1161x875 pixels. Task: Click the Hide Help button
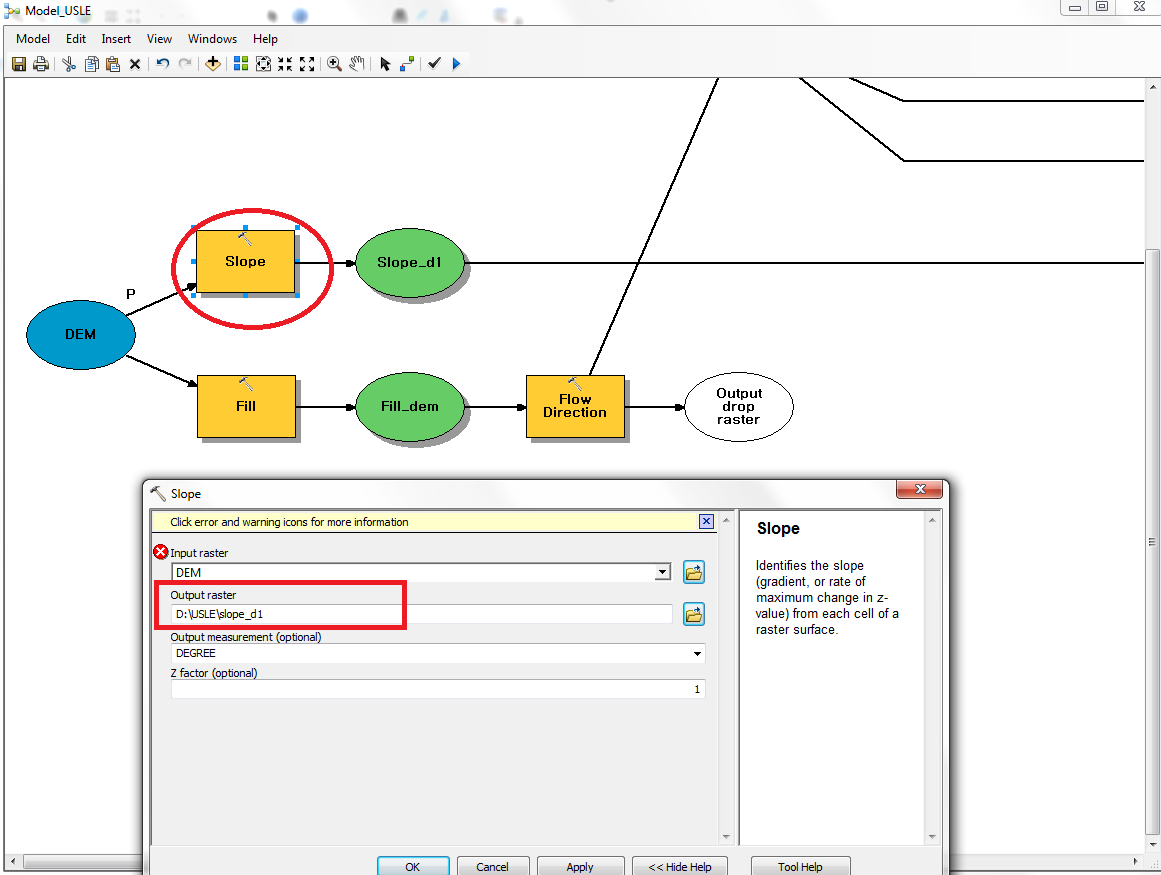680,866
